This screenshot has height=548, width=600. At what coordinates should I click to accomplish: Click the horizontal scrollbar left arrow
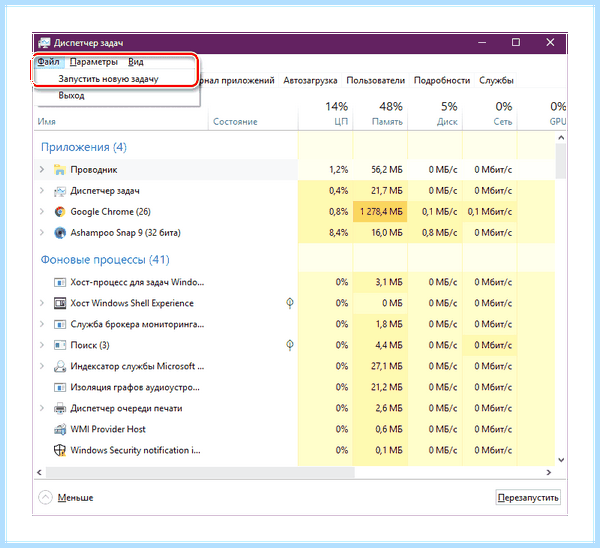coord(39,473)
